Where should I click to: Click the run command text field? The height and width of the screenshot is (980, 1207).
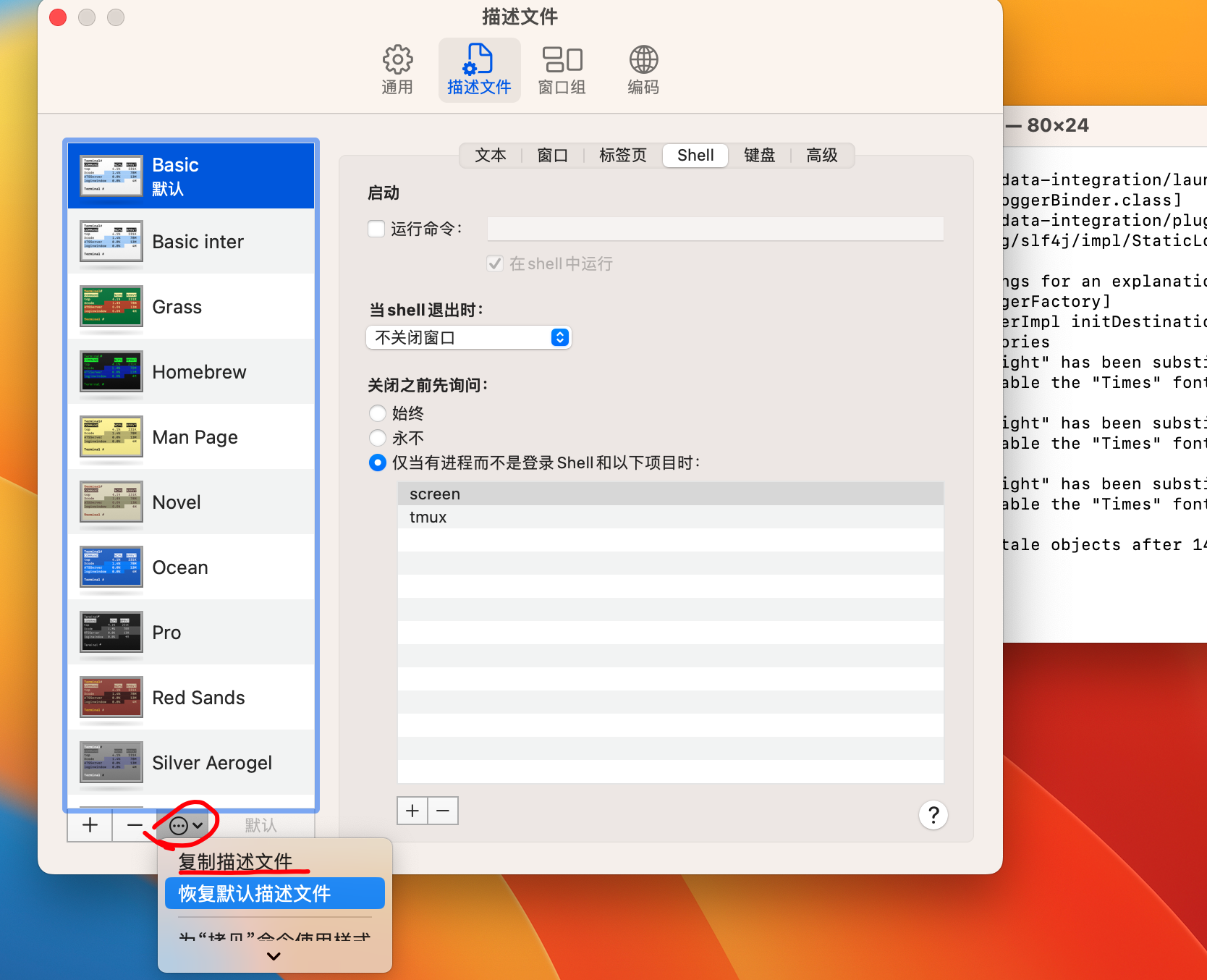pos(715,229)
